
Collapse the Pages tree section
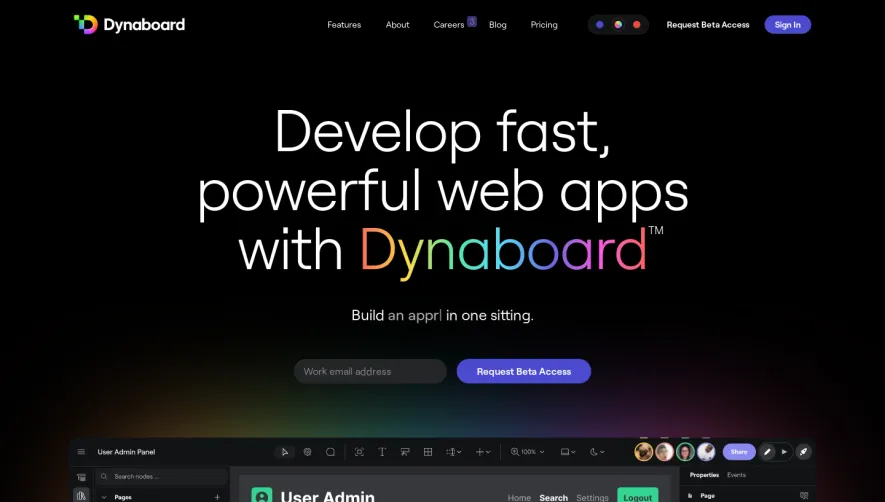click(104, 497)
